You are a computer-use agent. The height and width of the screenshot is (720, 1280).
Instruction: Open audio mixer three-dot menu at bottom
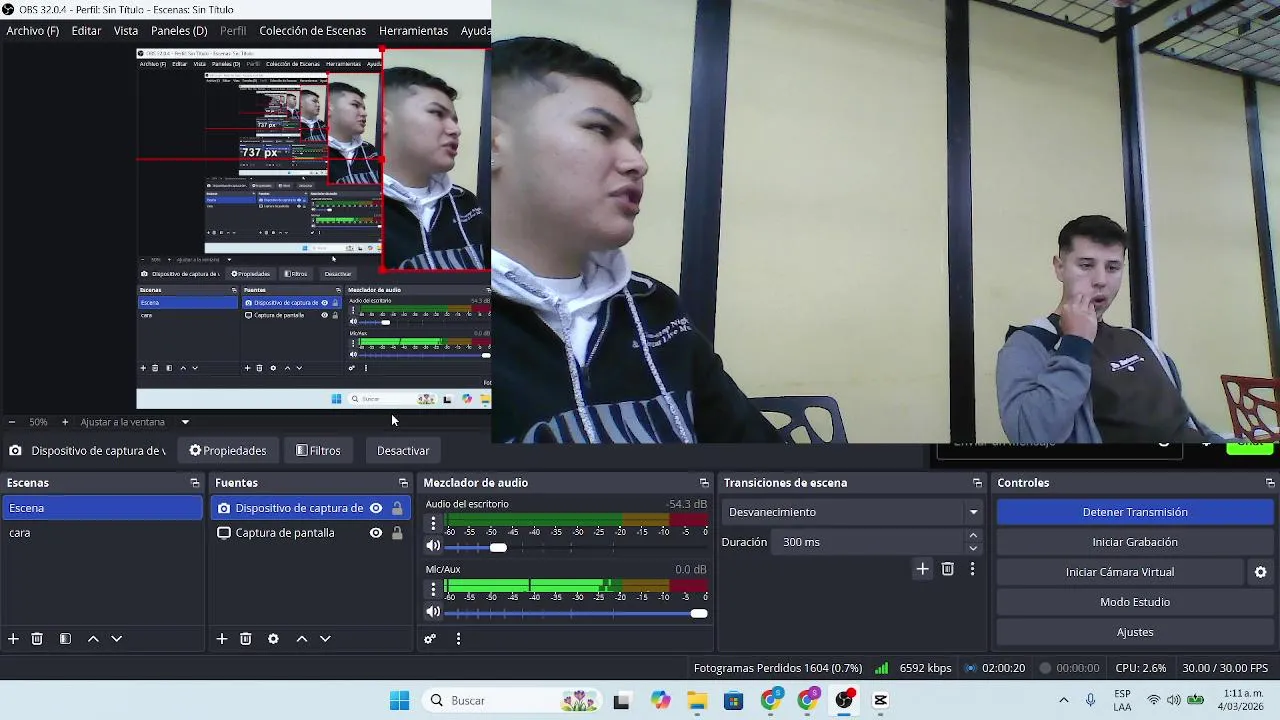coord(458,639)
